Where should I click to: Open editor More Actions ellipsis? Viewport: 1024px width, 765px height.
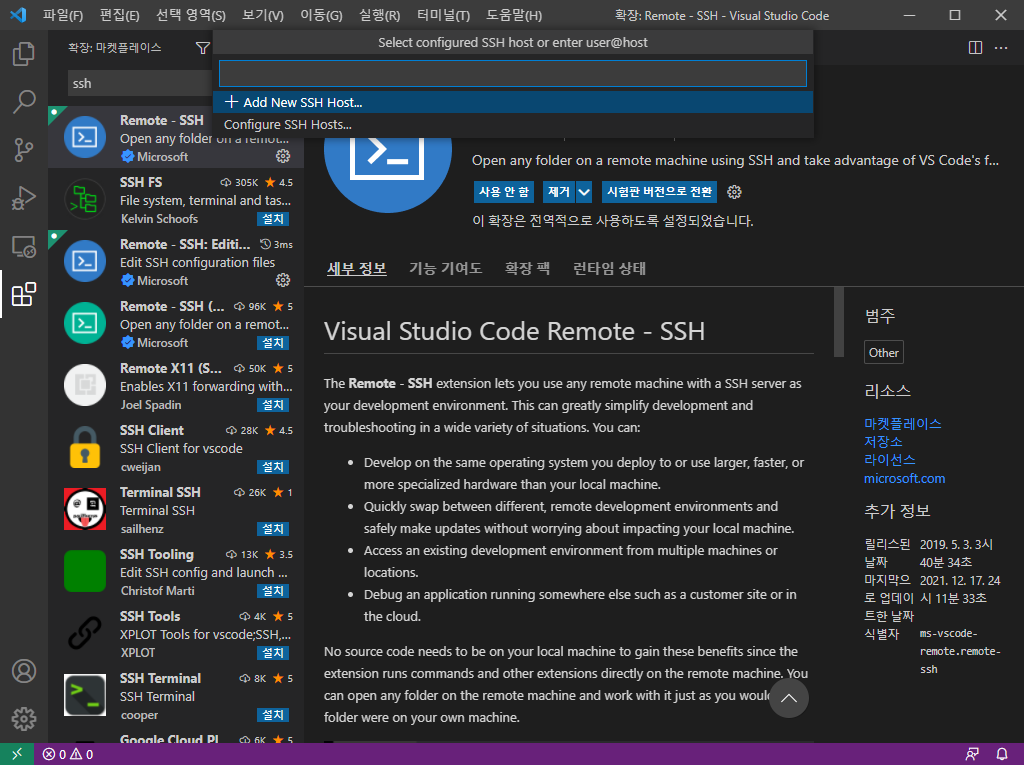click(x=1000, y=48)
